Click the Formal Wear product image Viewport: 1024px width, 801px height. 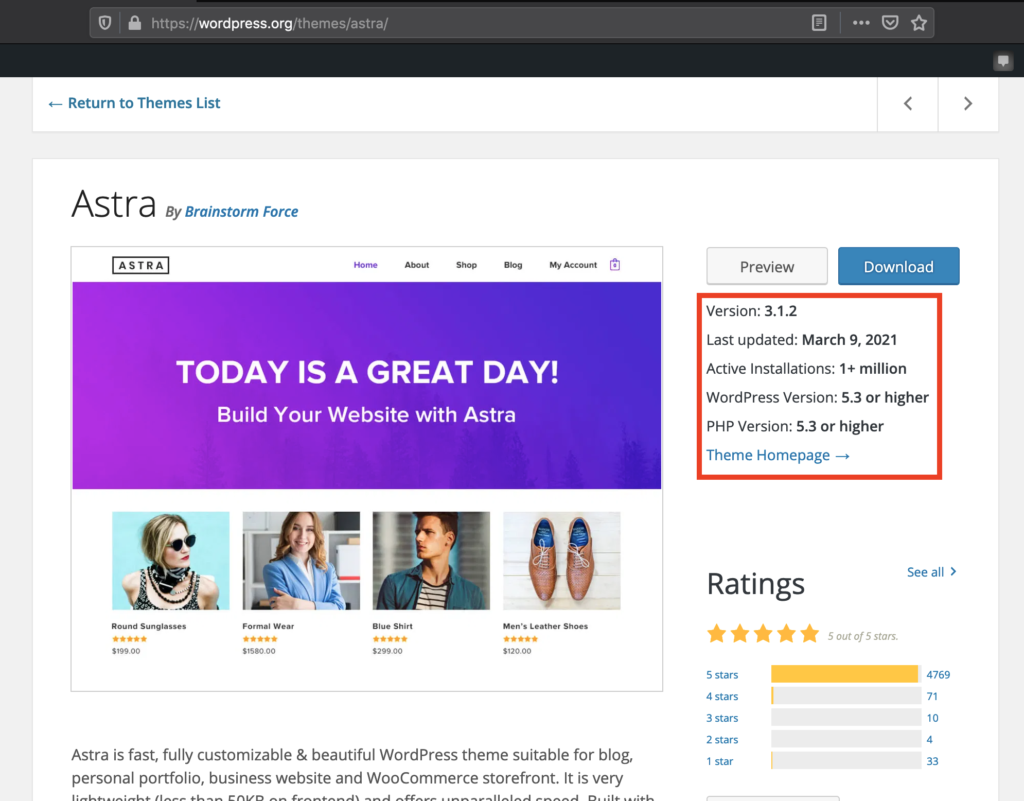(x=301, y=561)
